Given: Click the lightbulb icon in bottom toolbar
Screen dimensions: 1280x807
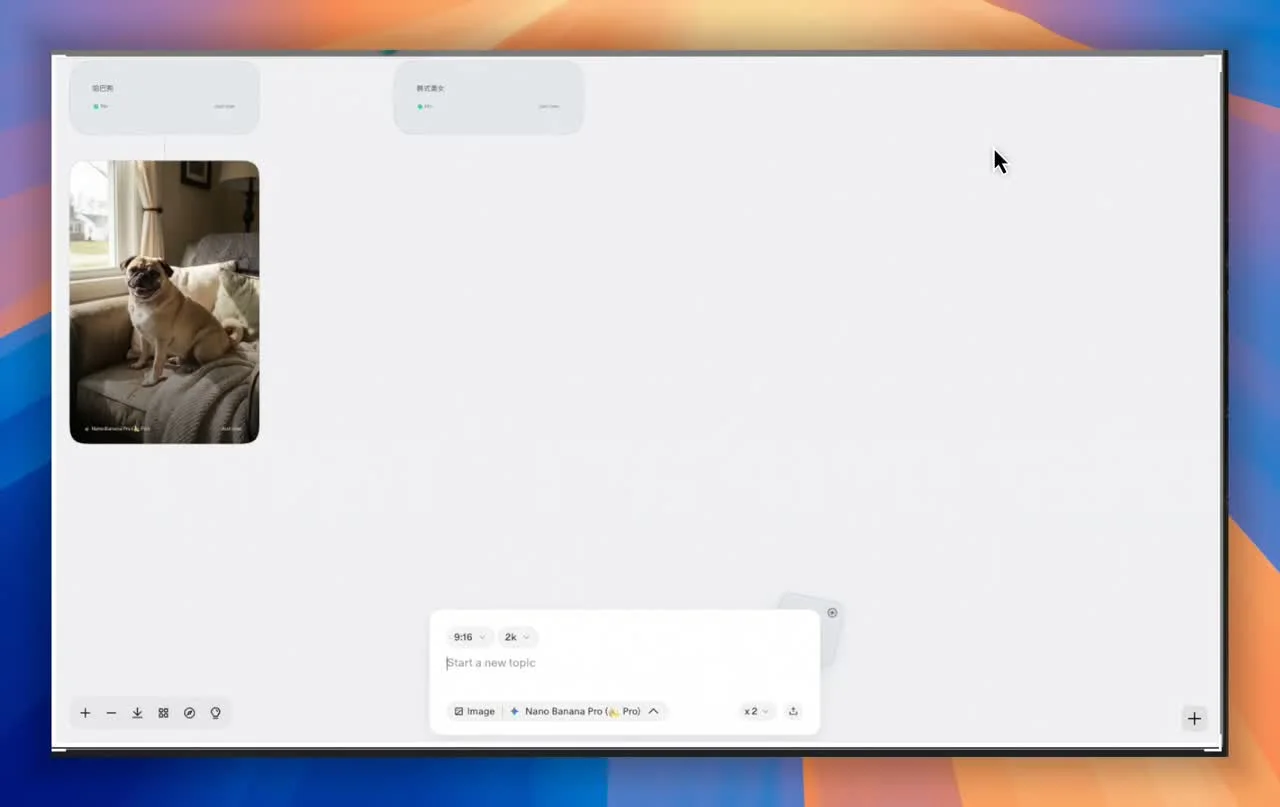Looking at the screenshot, I should [x=215, y=713].
